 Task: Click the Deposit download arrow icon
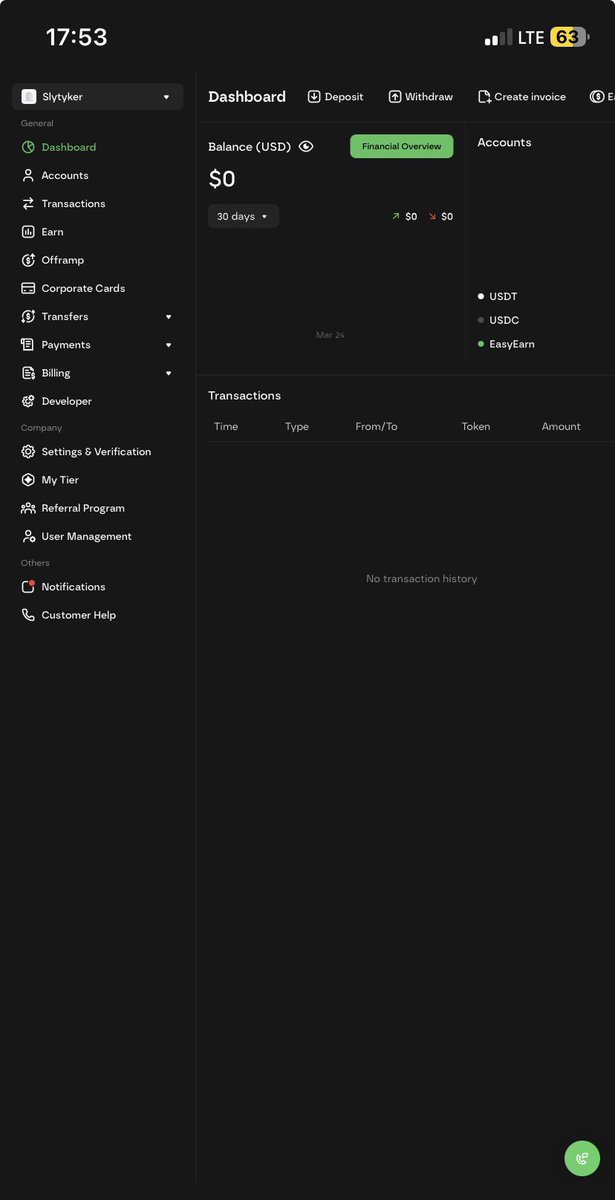click(x=314, y=97)
